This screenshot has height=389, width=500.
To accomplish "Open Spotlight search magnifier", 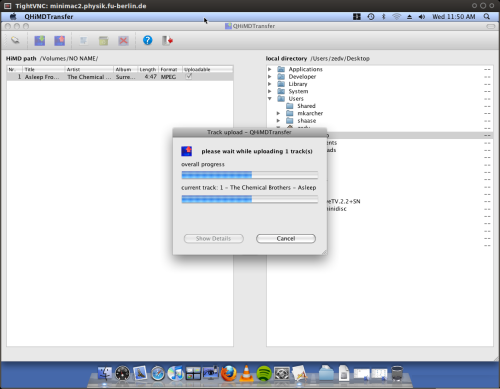I will coord(487,16).
